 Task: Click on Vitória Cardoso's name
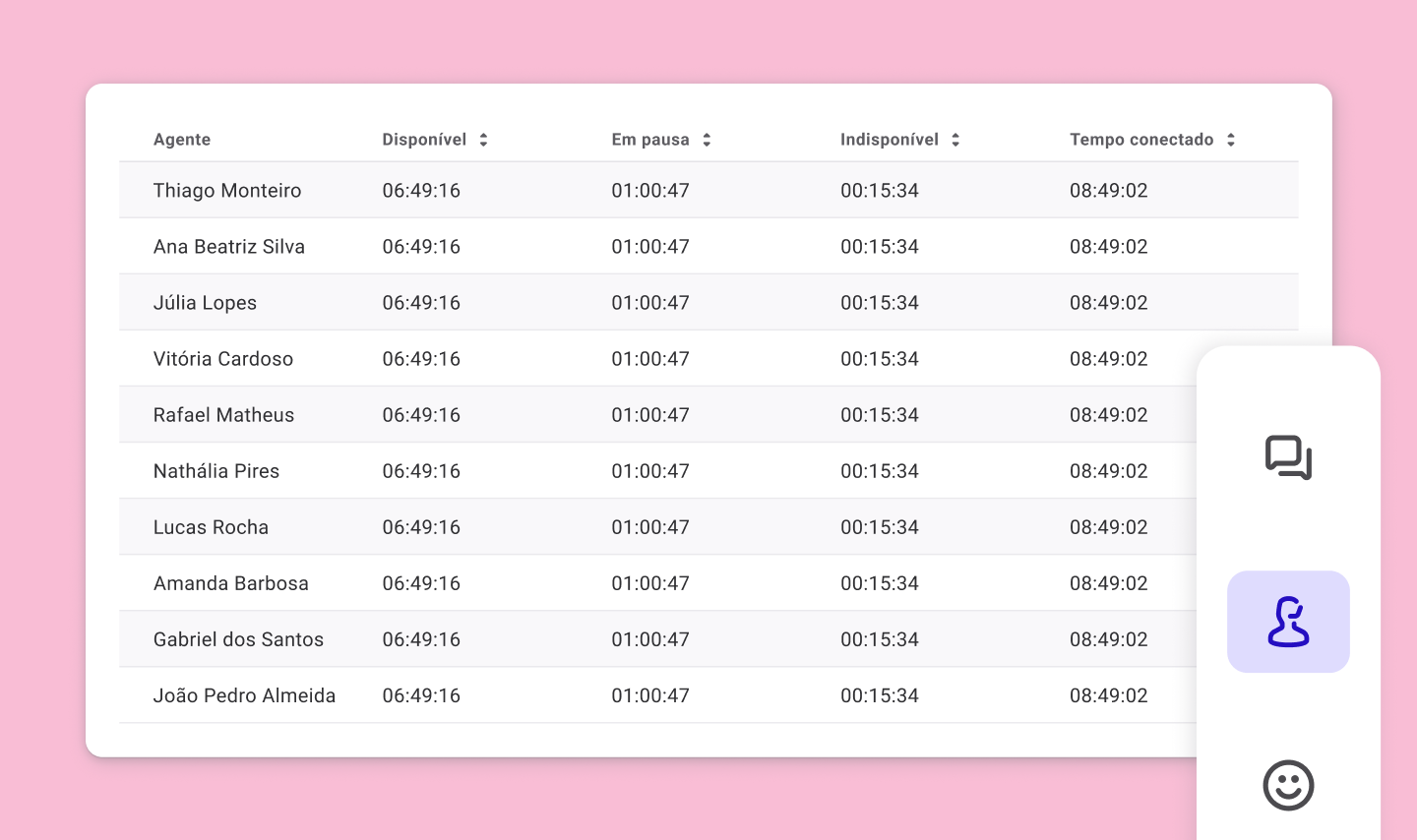coord(223,359)
